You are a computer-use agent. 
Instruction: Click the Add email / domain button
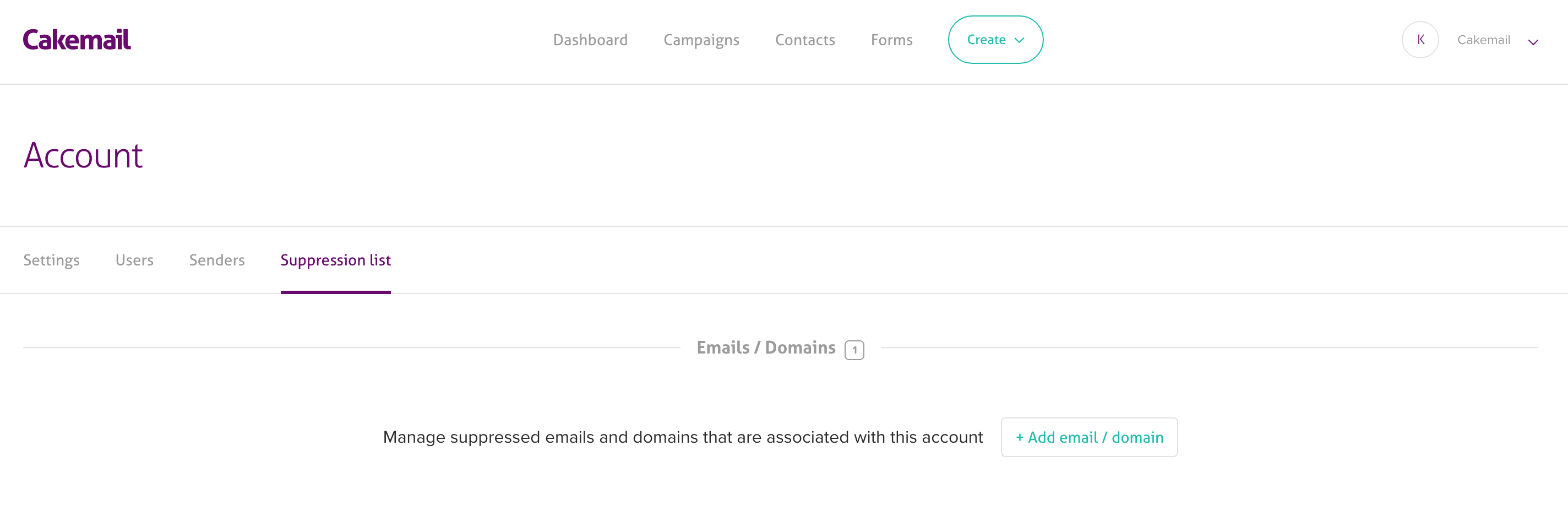point(1089,437)
